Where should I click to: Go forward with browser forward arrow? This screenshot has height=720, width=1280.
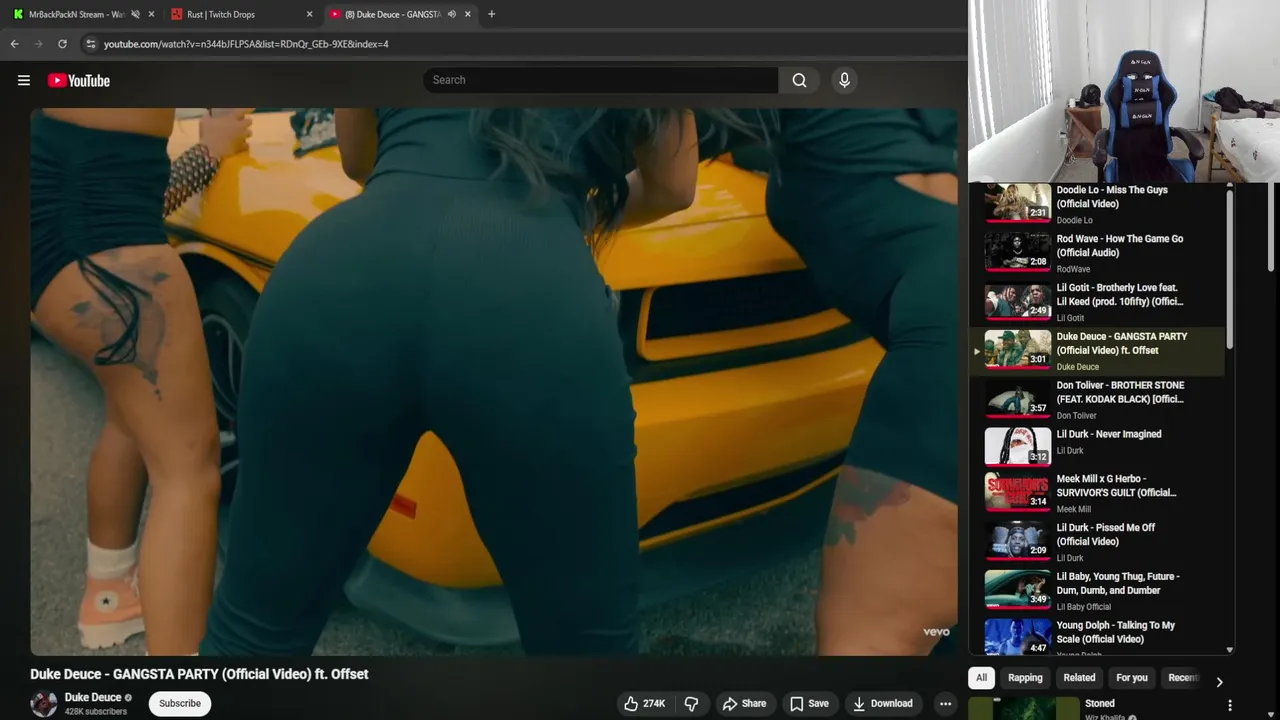pos(38,44)
